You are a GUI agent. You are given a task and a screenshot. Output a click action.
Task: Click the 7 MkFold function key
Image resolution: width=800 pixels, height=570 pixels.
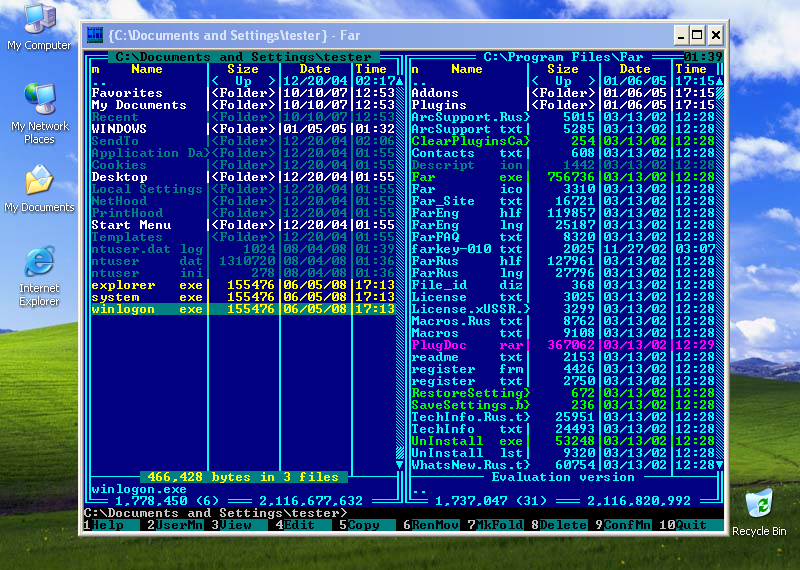click(495, 525)
